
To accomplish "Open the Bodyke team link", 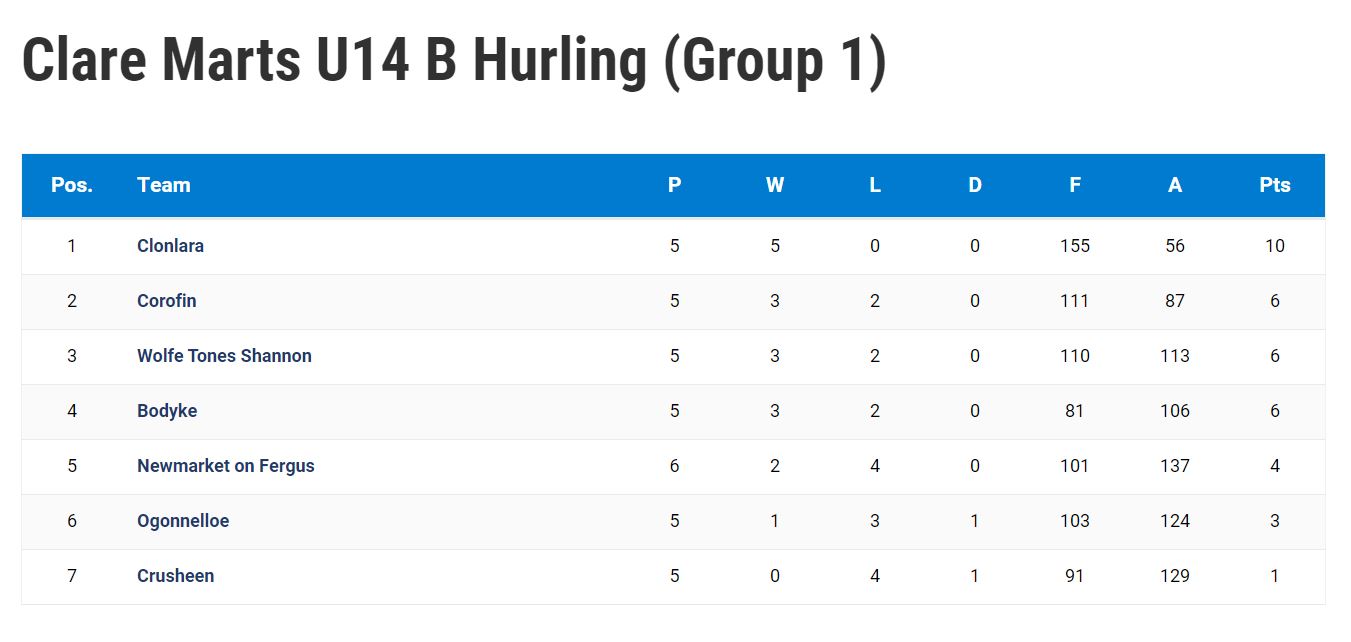I will point(167,411).
